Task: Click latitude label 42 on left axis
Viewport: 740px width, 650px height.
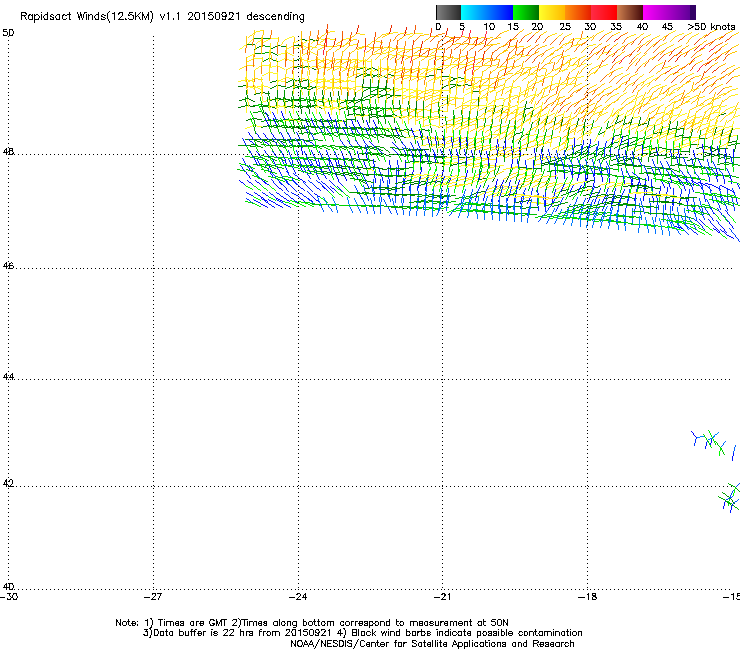Action: [x=8, y=483]
